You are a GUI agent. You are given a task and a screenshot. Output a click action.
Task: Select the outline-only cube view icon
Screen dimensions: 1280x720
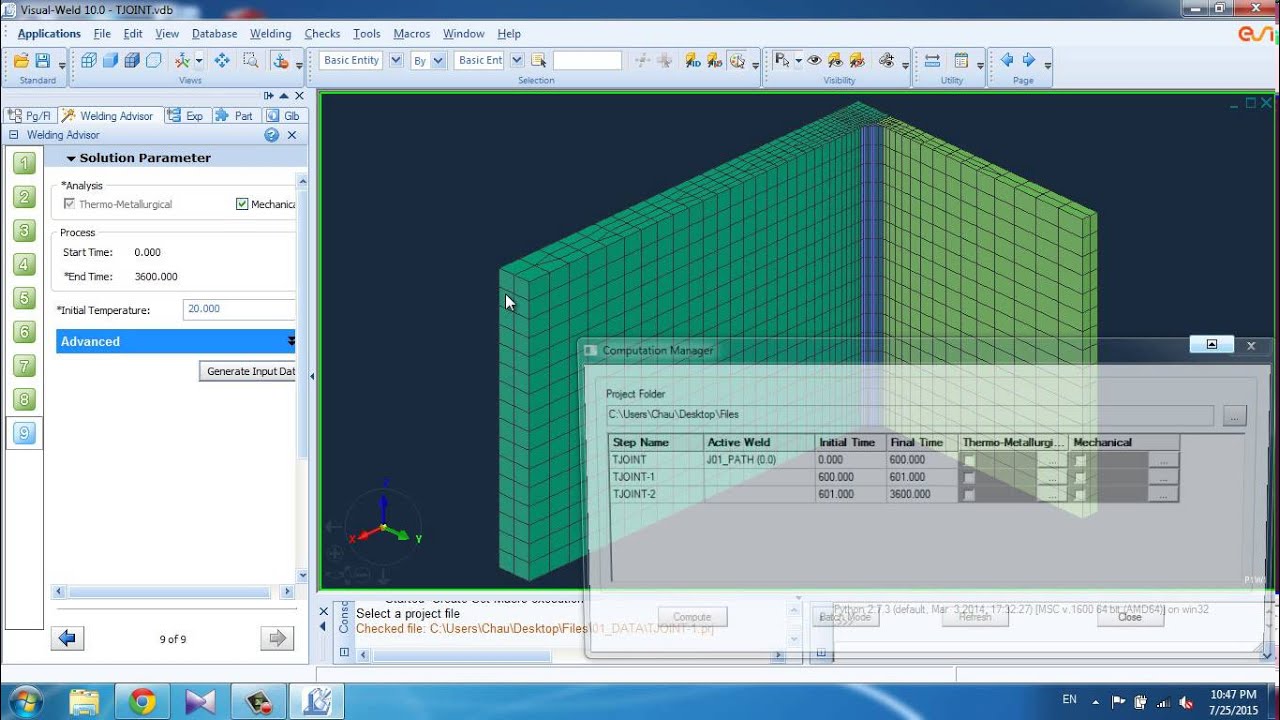coord(154,60)
